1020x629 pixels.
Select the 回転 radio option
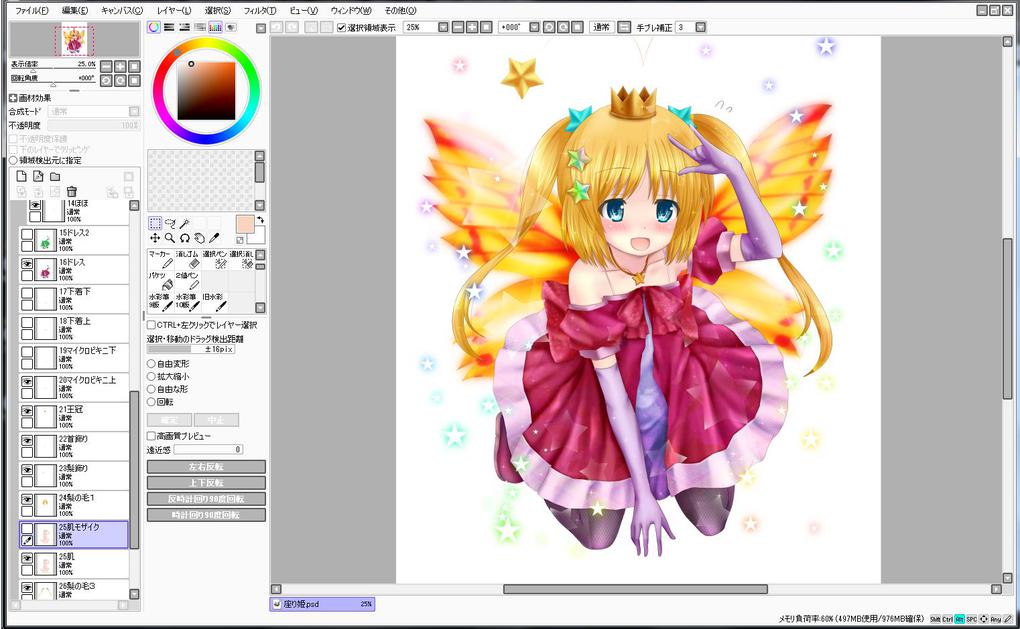[x=151, y=402]
